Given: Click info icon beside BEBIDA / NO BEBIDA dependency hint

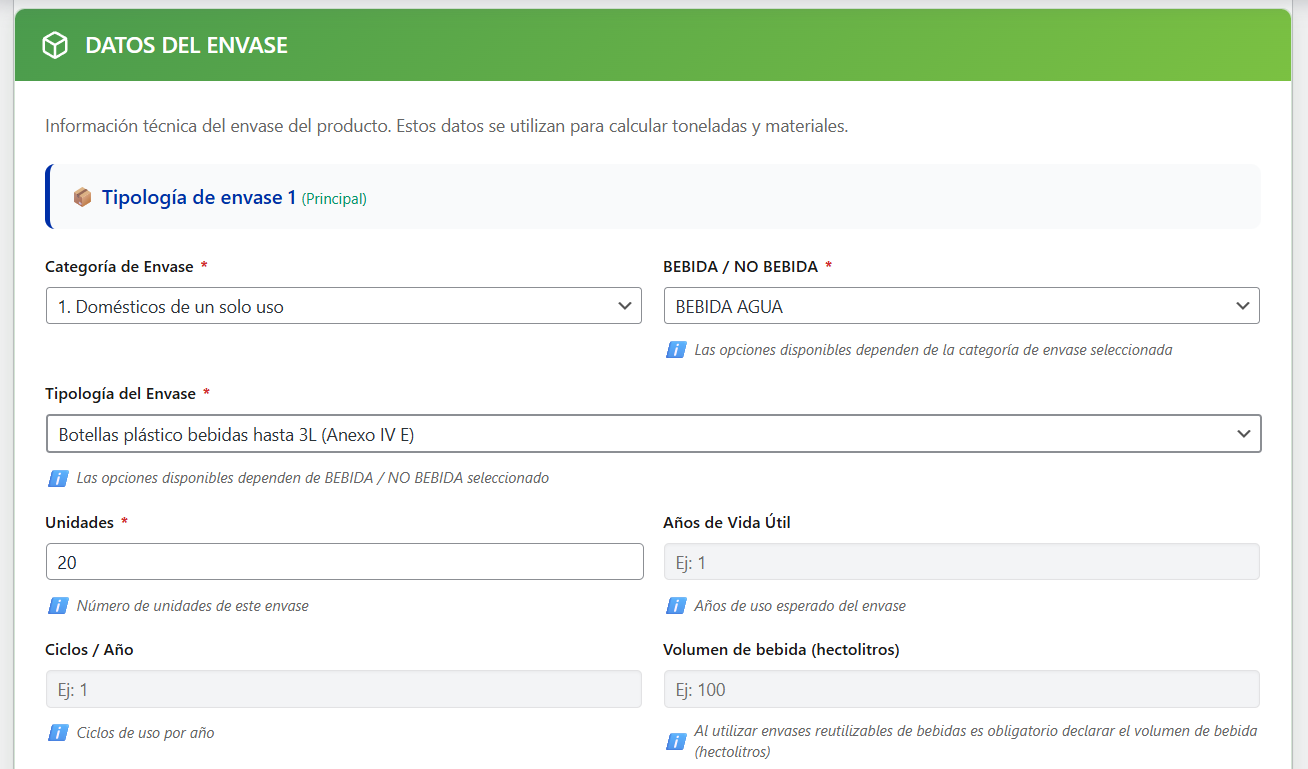Looking at the screenshot, I should (x=58, y=478).
